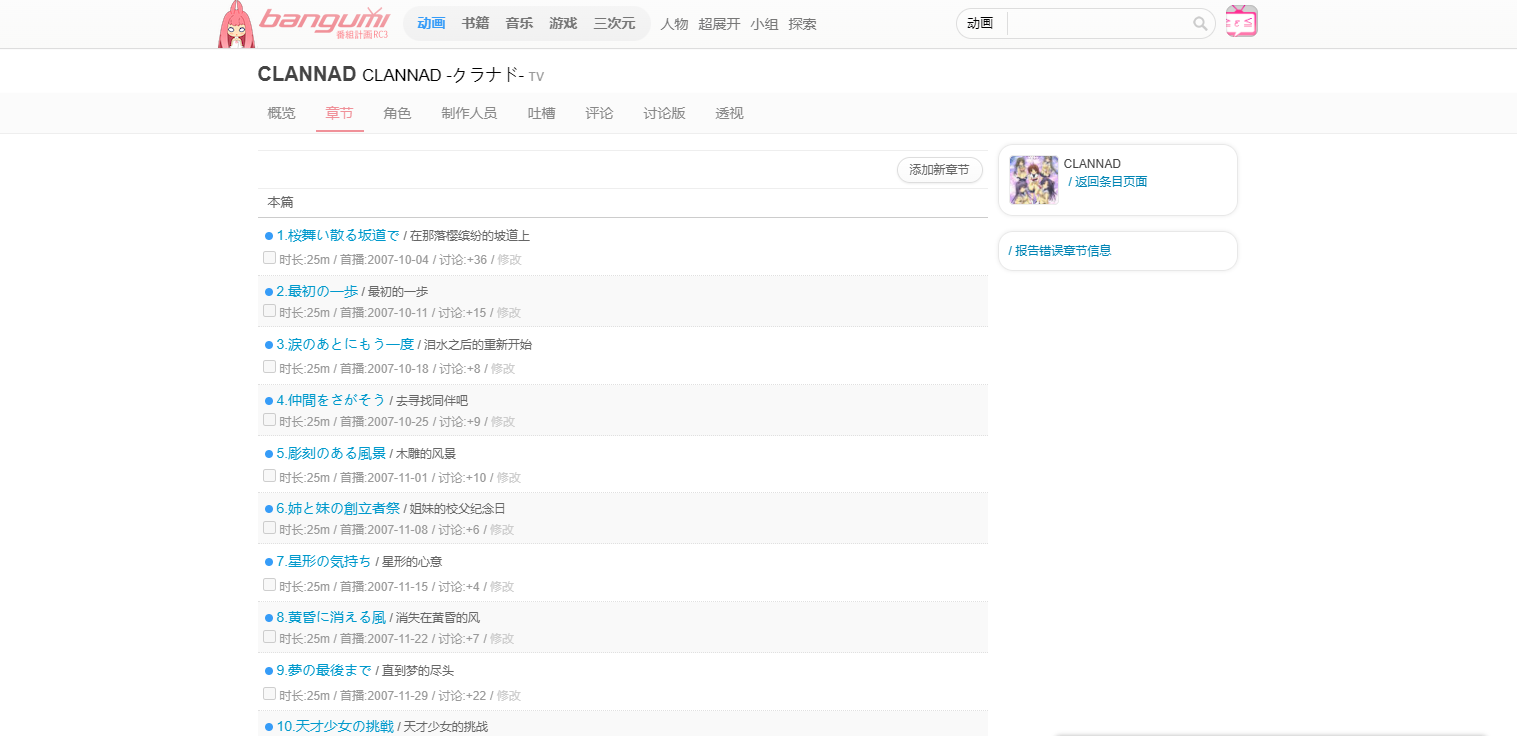Open 游戏 in the top navigation

point(563,24)
